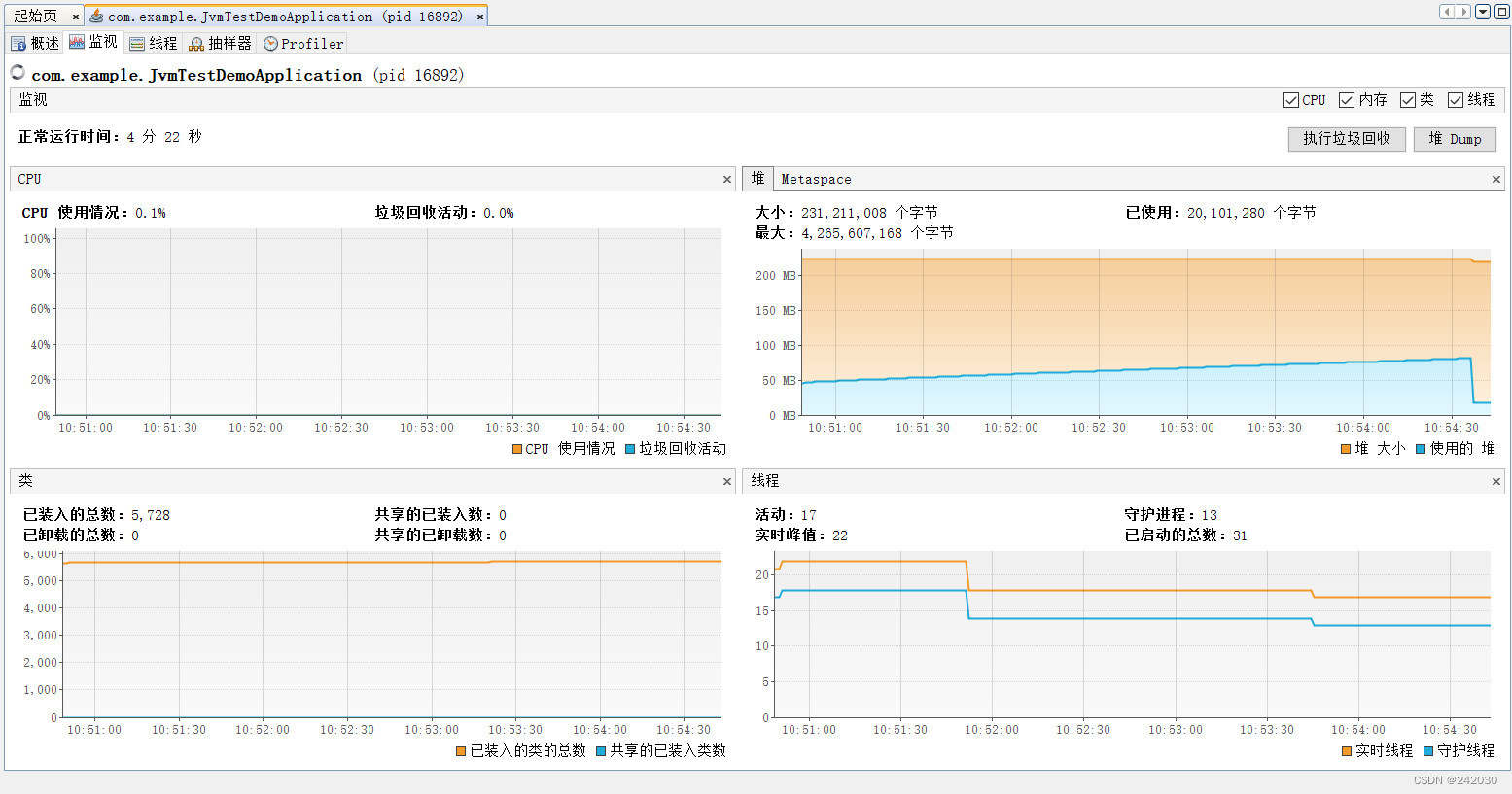1512x794 pixels.
Task: Click the 概述 tab icon
Action: 18,44
